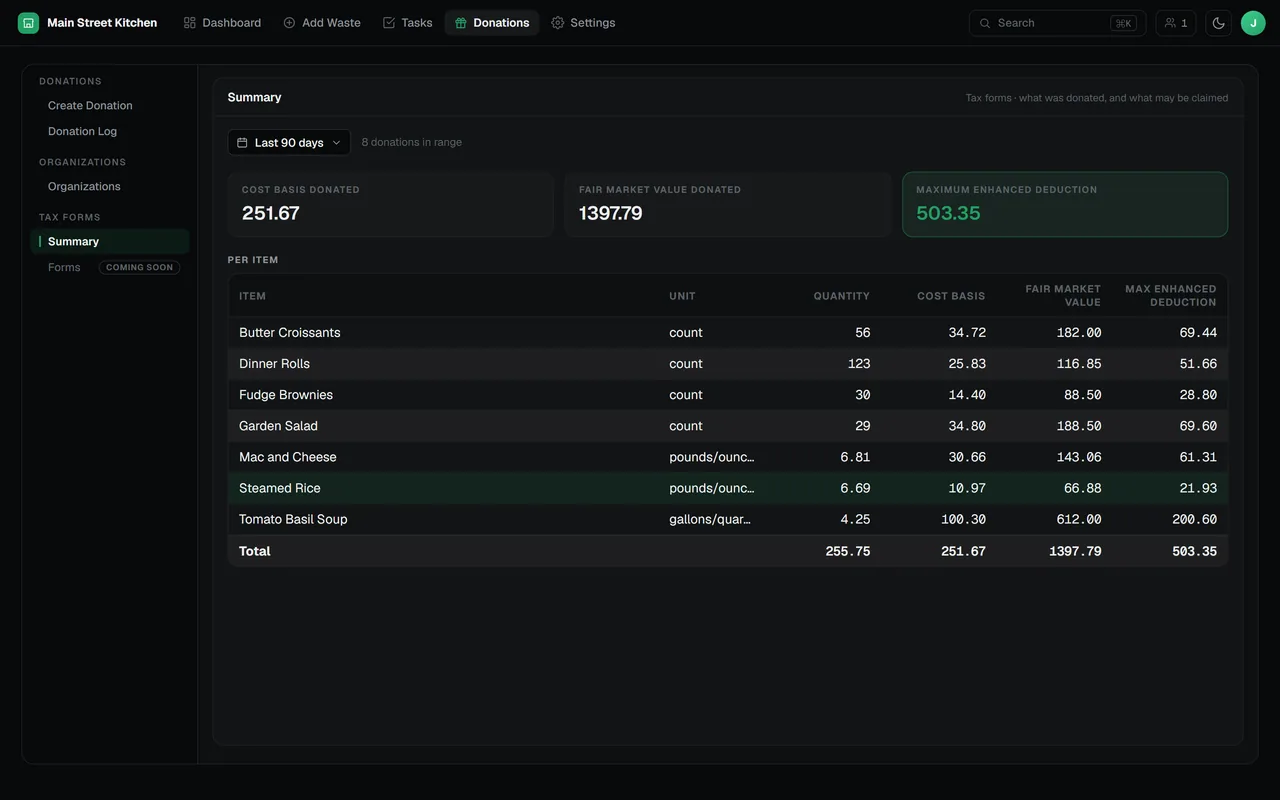Open the Settings tab
The width and height of the screenshot is (1280, 800).
(x=583, y=23)
